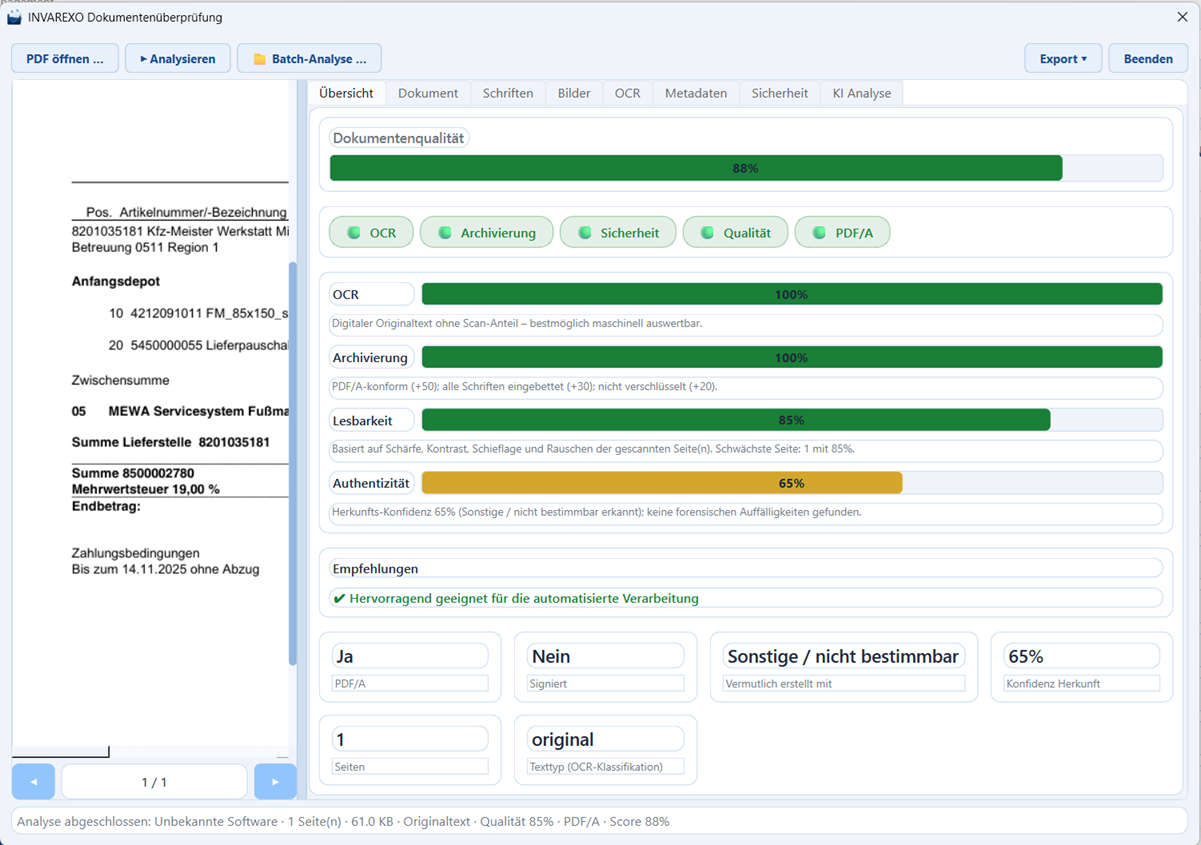Click the Authentizität label
Viewport: 1201px width, 845px height.
pos(372,483)
